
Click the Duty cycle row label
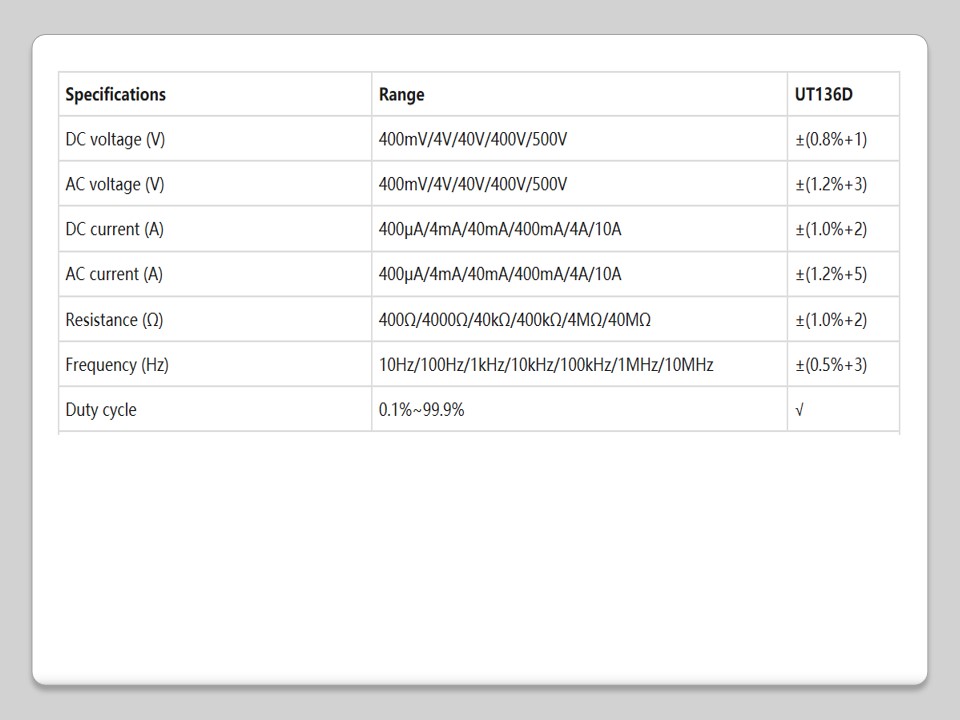point(101,410)
